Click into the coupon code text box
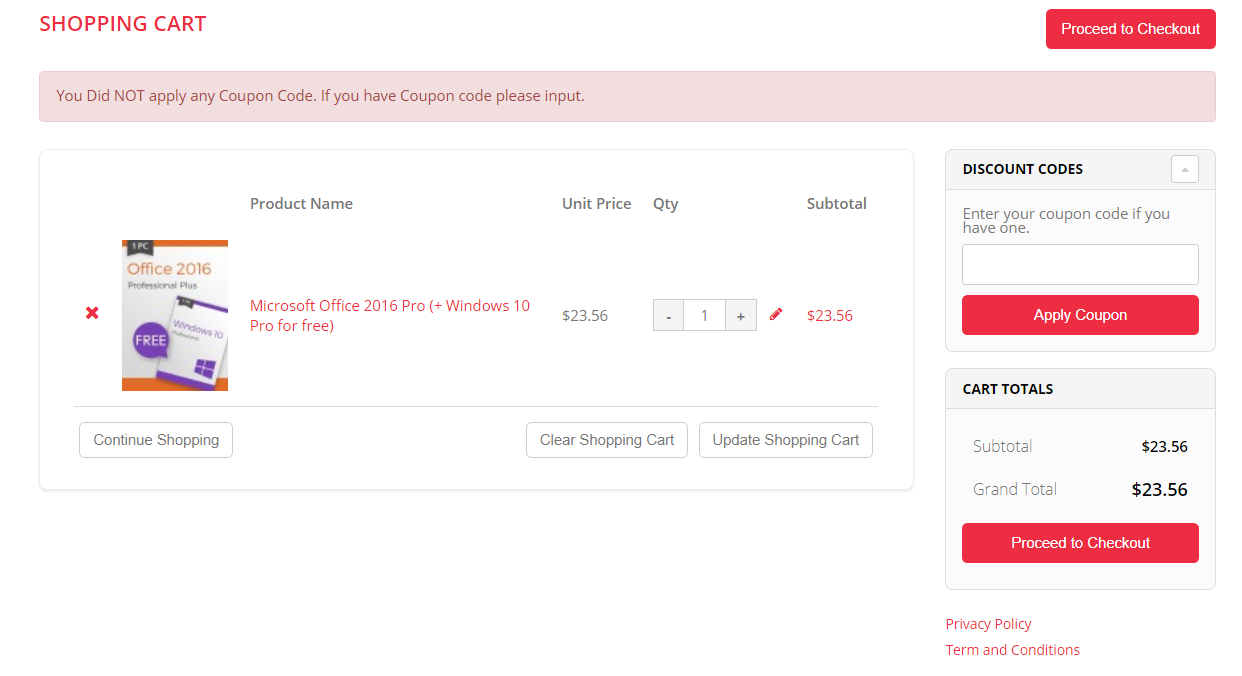 coord(1080,265)
